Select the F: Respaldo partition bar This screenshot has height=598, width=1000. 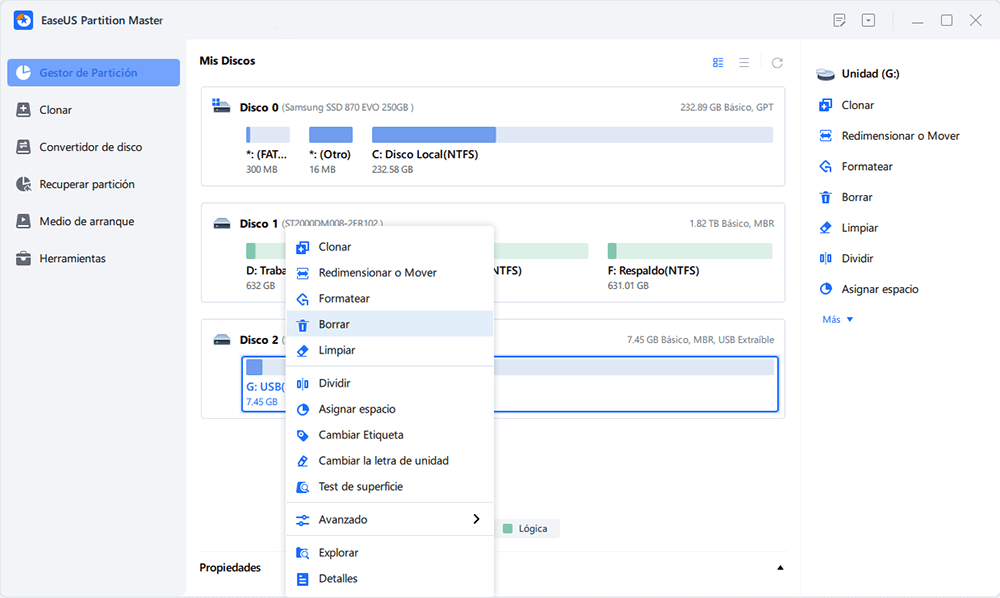point(689,251)
